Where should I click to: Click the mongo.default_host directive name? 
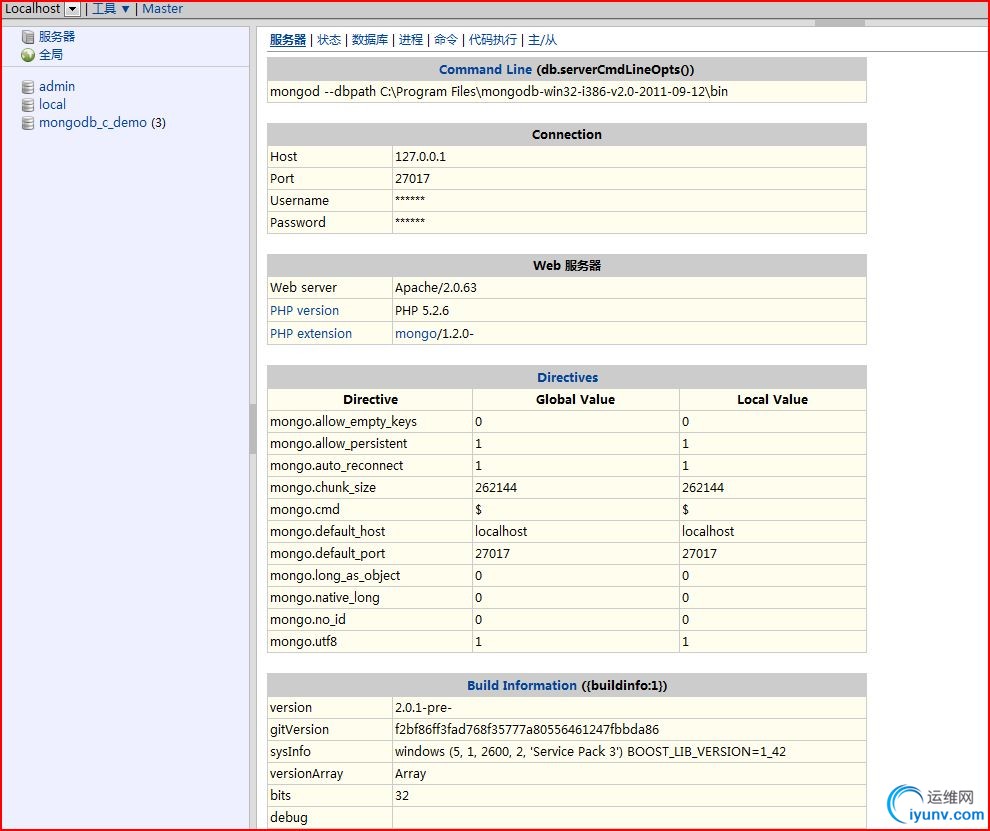(328, 532)
